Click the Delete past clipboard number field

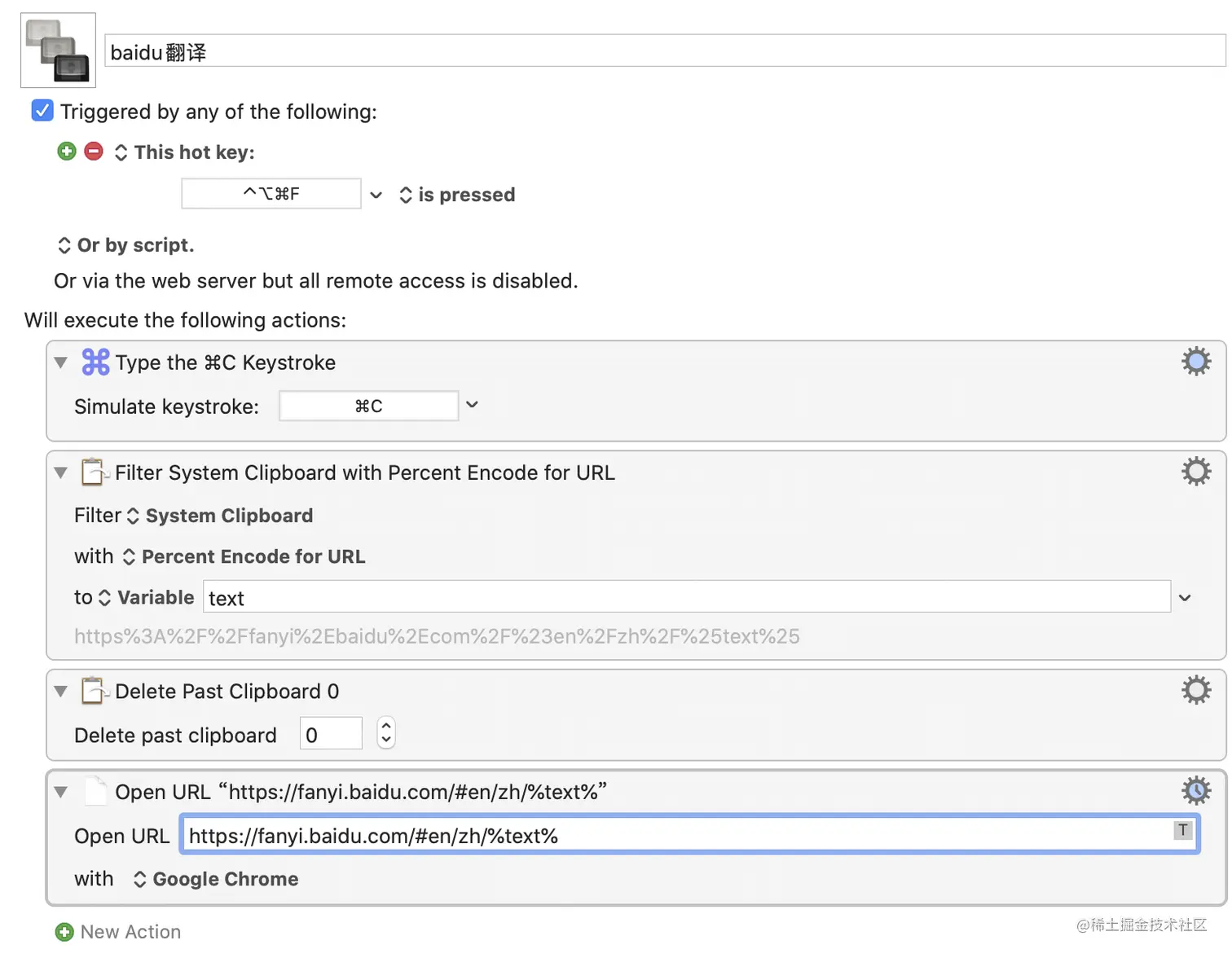tap(331, 734)
